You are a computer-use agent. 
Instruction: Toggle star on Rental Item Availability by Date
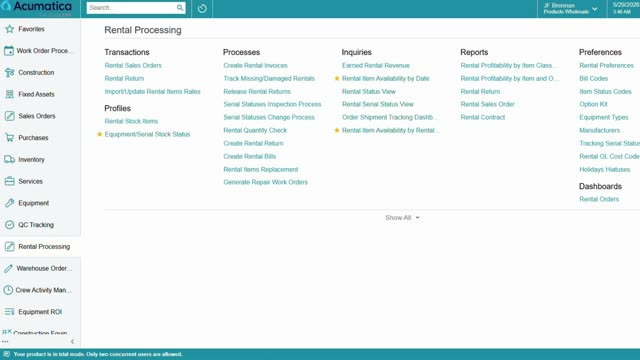[x=337, y=78]
